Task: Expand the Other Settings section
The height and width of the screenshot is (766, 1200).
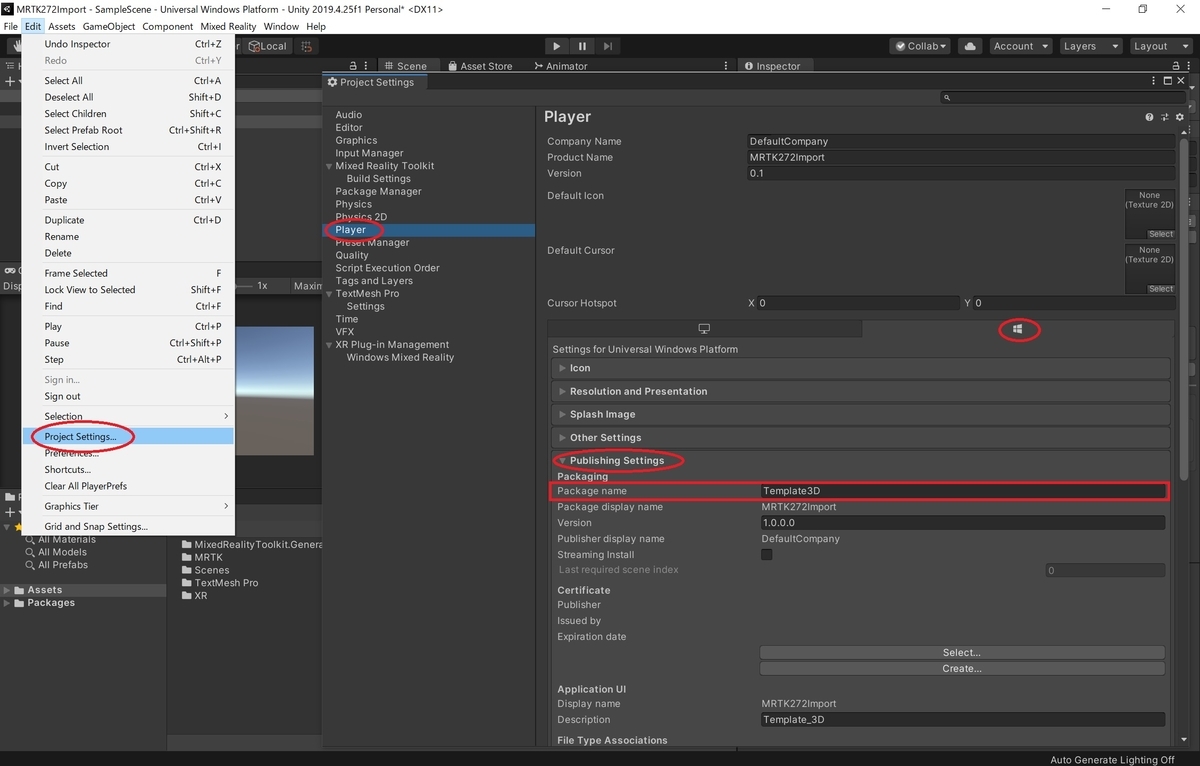Action: 860,438
